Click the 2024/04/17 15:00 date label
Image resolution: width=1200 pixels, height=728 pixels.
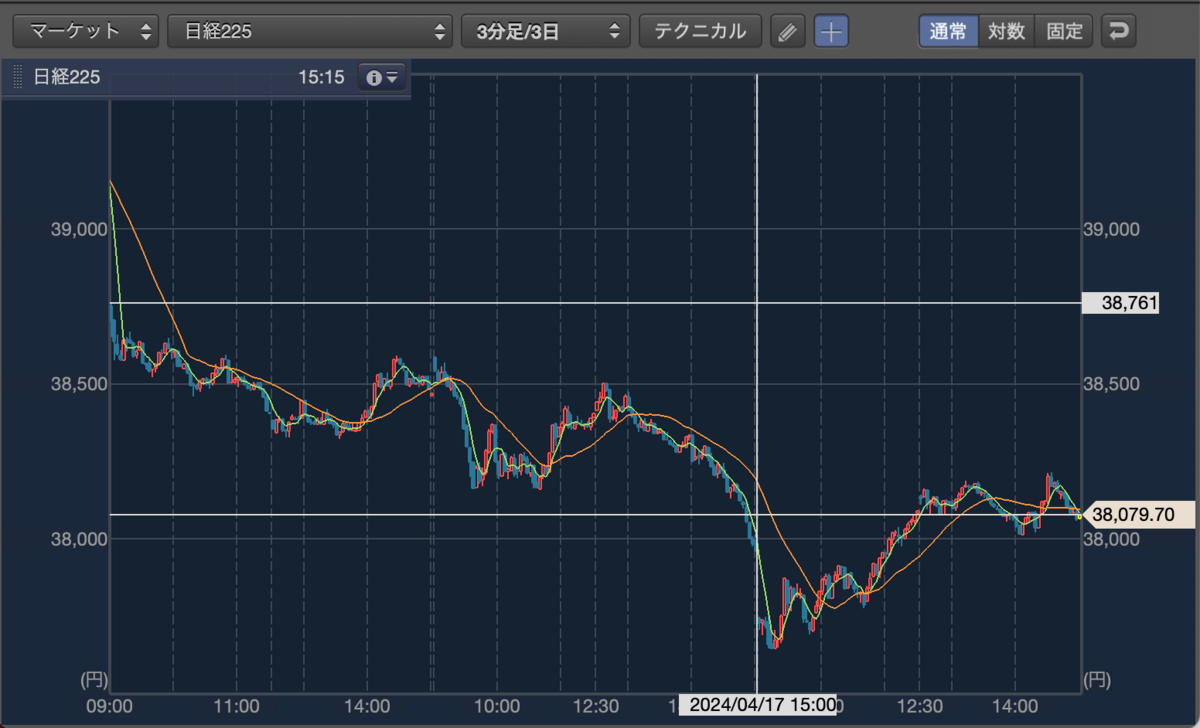point(758,705)
